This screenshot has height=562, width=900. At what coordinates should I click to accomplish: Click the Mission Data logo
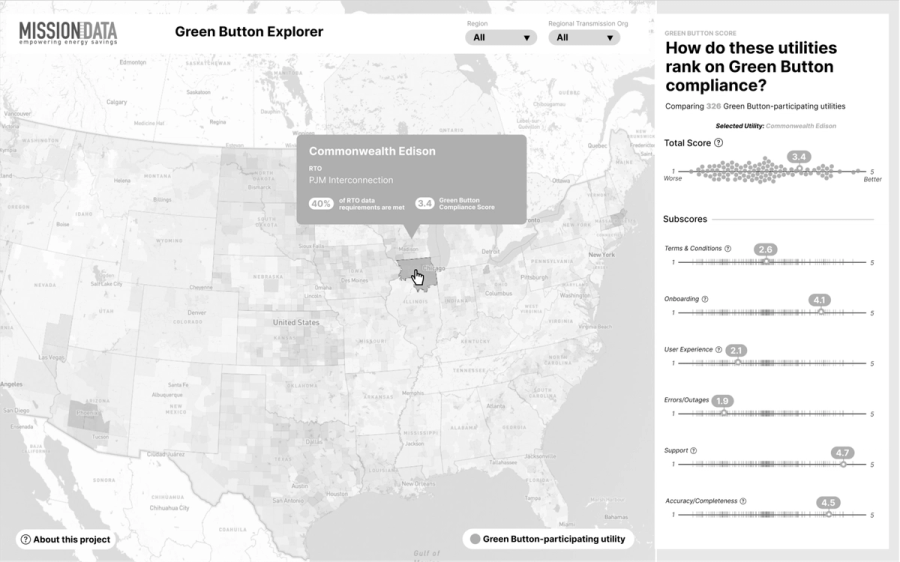pyautogui.click(x=68, y=33)
